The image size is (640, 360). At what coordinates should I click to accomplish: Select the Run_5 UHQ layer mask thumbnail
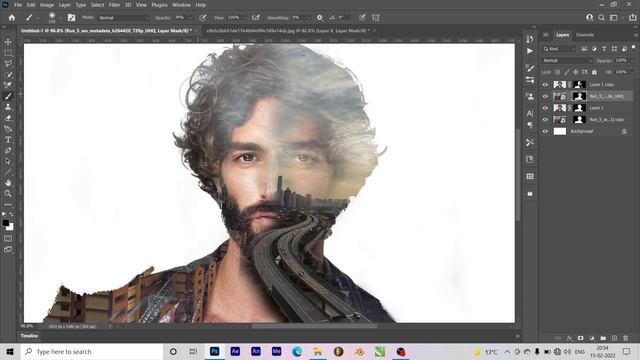(579, 96)
